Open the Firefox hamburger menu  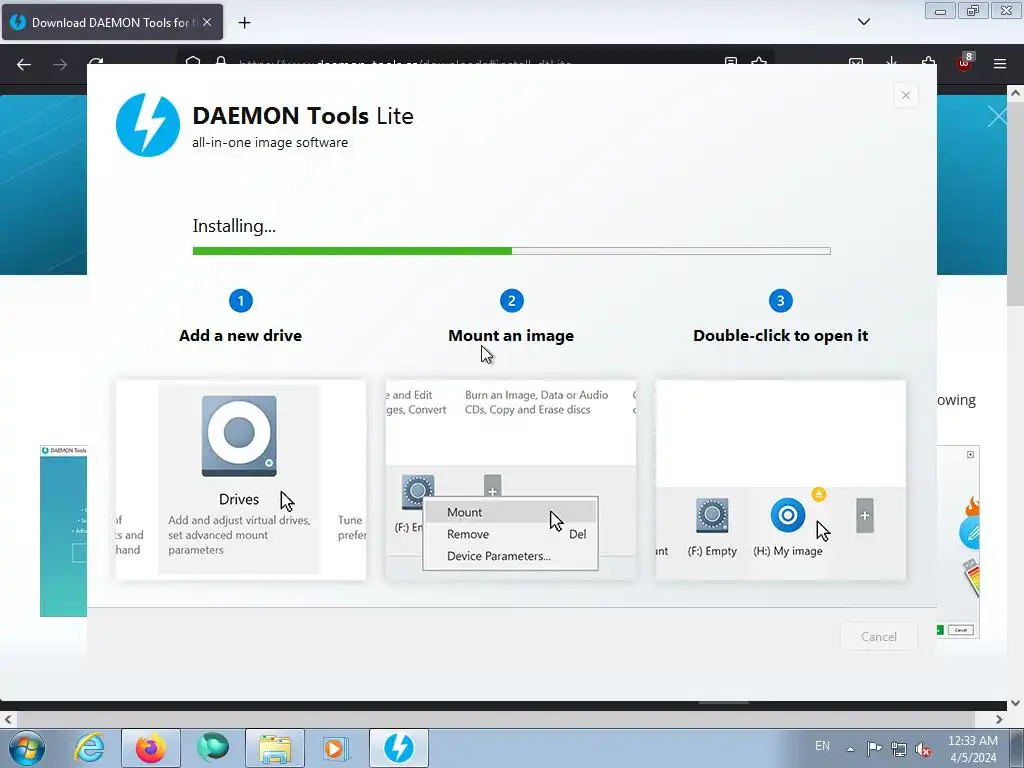999,64
